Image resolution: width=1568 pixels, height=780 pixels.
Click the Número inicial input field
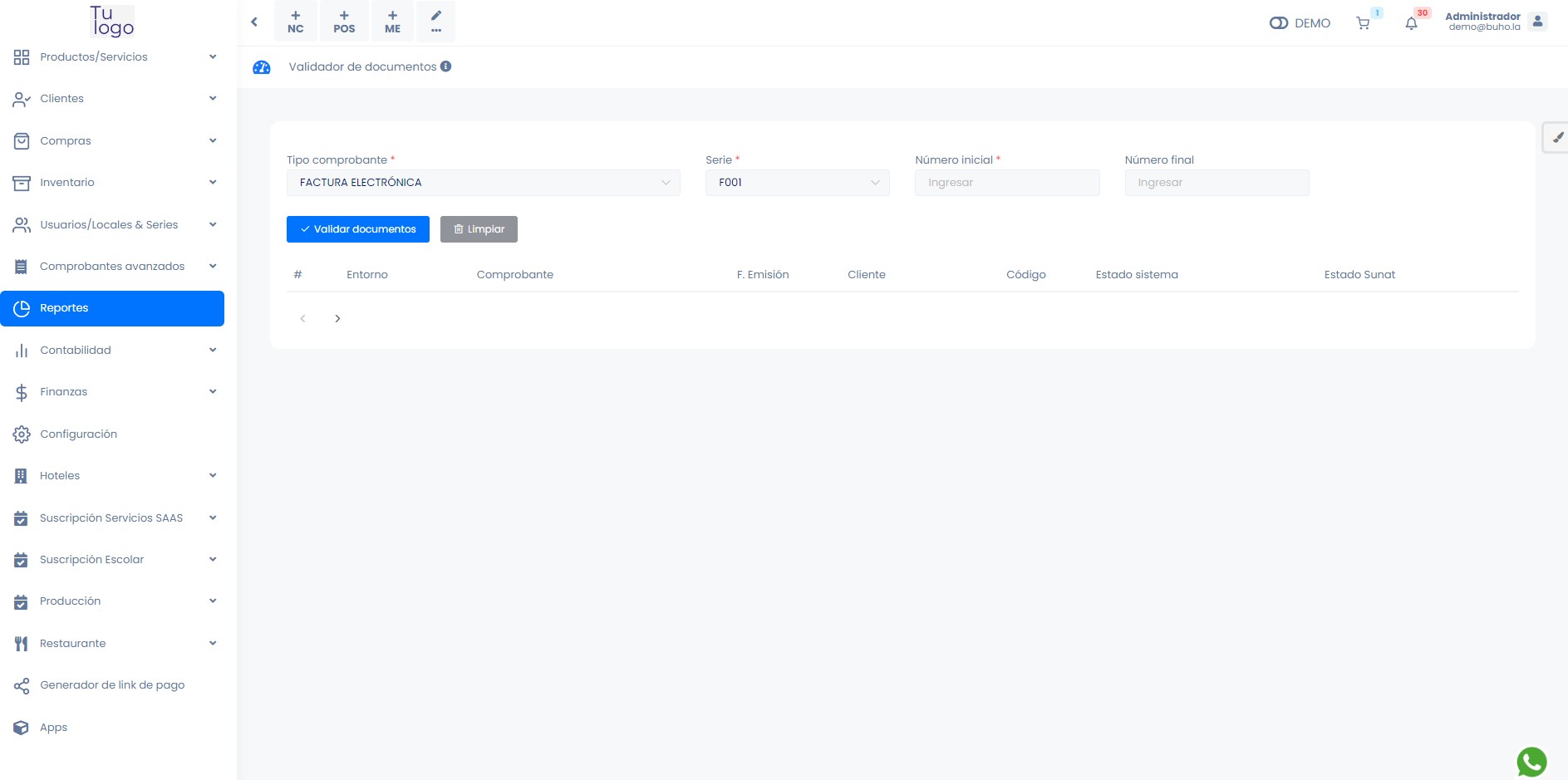1007,183
